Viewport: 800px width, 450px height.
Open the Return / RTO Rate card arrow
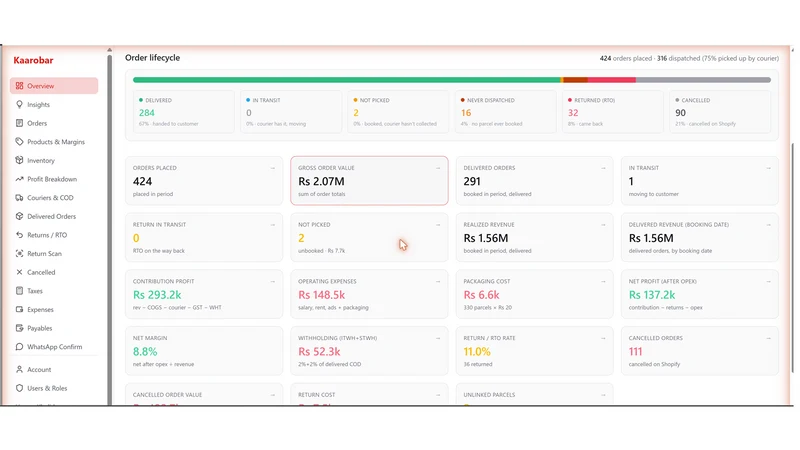click(603, 338)
